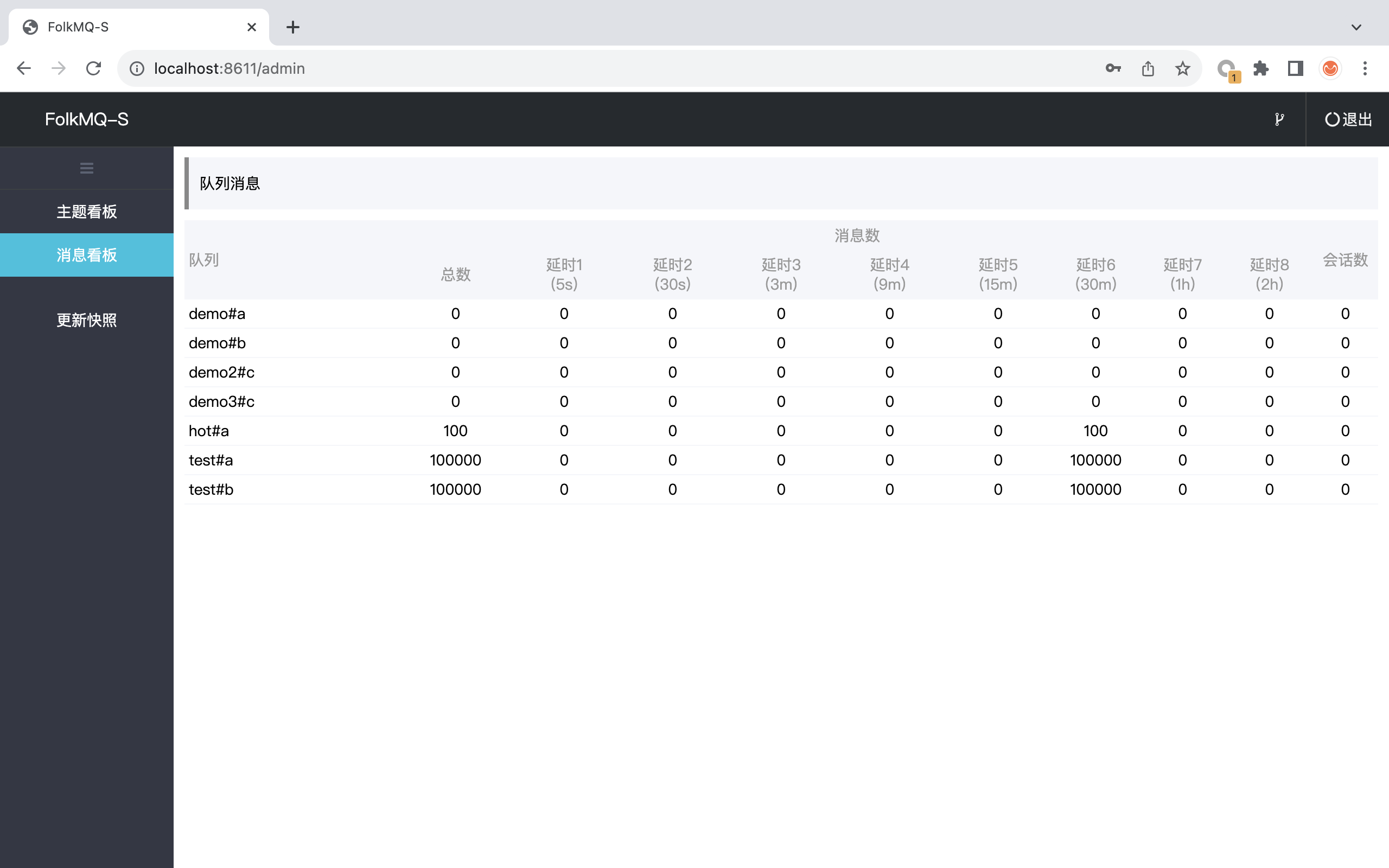Click the 退出 logout button
Screen dimensions: 1389x868
click(x=1348, y=119)
